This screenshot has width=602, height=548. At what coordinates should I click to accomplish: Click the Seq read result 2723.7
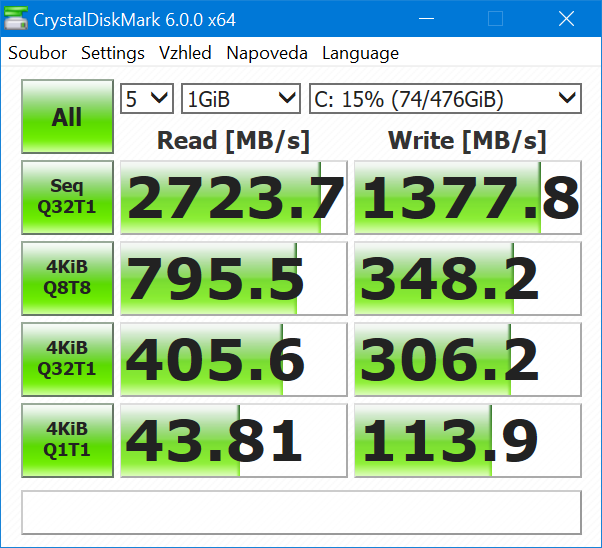click(233, 198)
